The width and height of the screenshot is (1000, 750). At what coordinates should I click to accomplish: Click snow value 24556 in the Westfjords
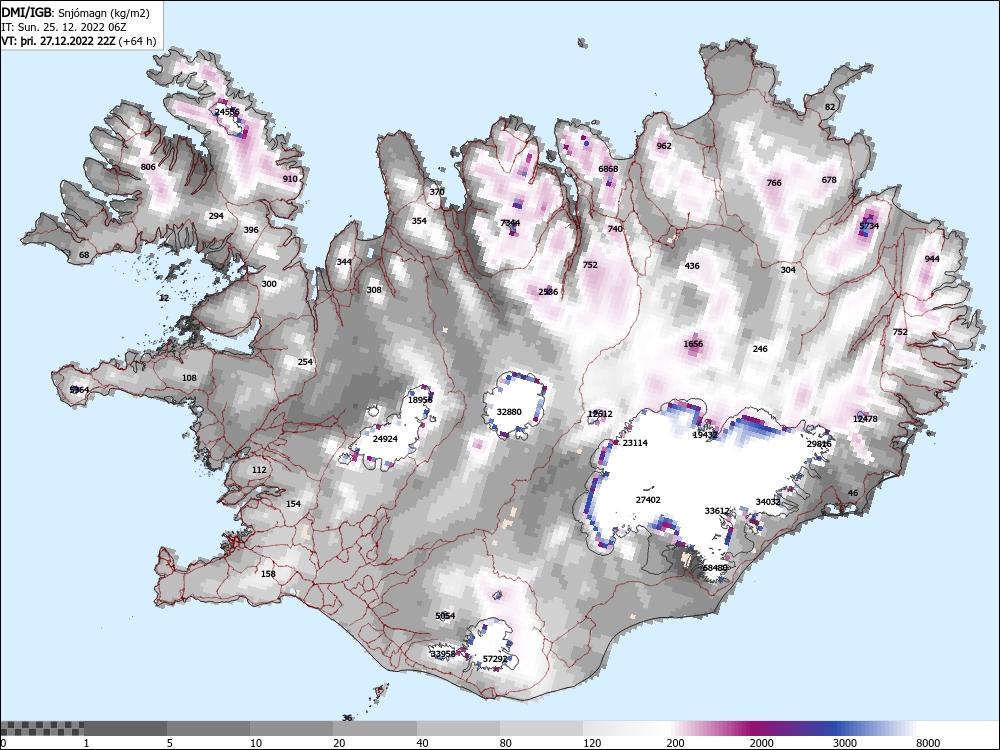tap(227, 112)
